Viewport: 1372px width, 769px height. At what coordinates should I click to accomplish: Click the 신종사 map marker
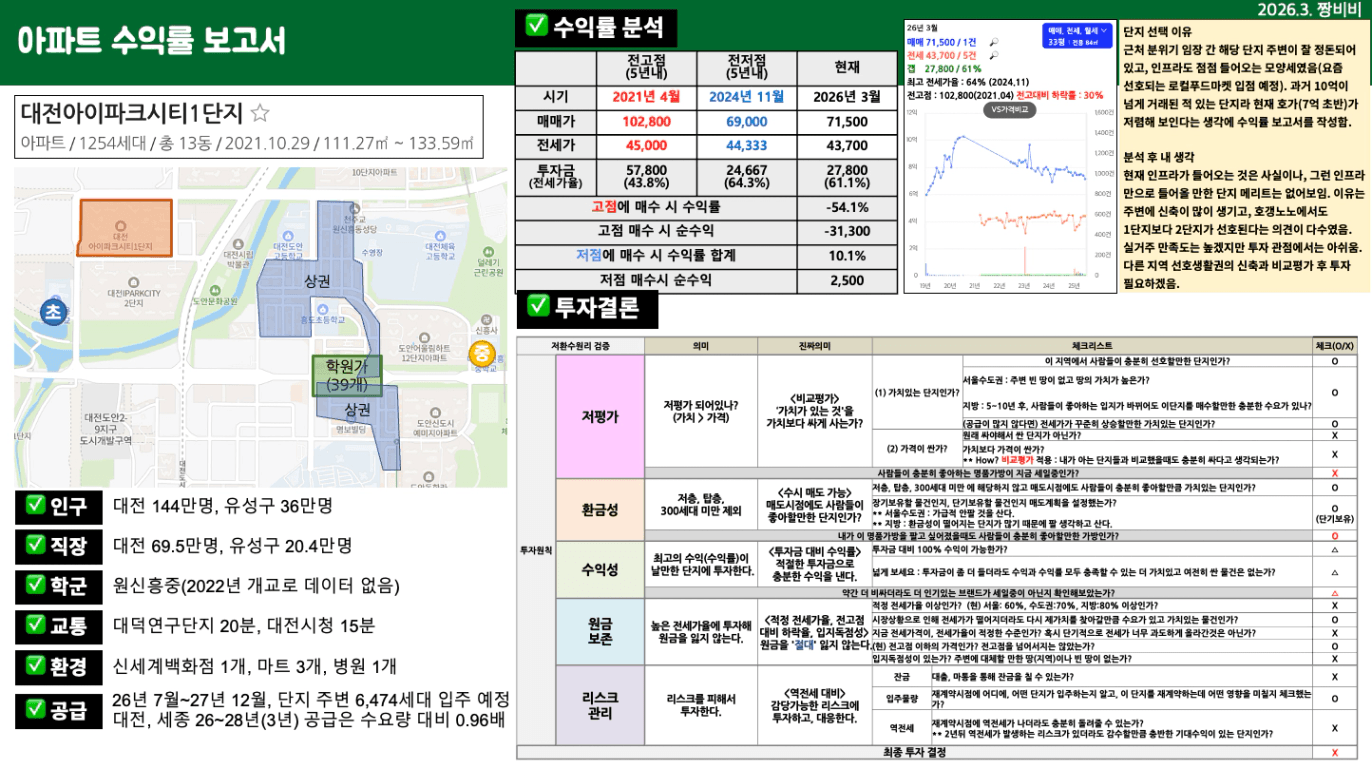[487, 319]
